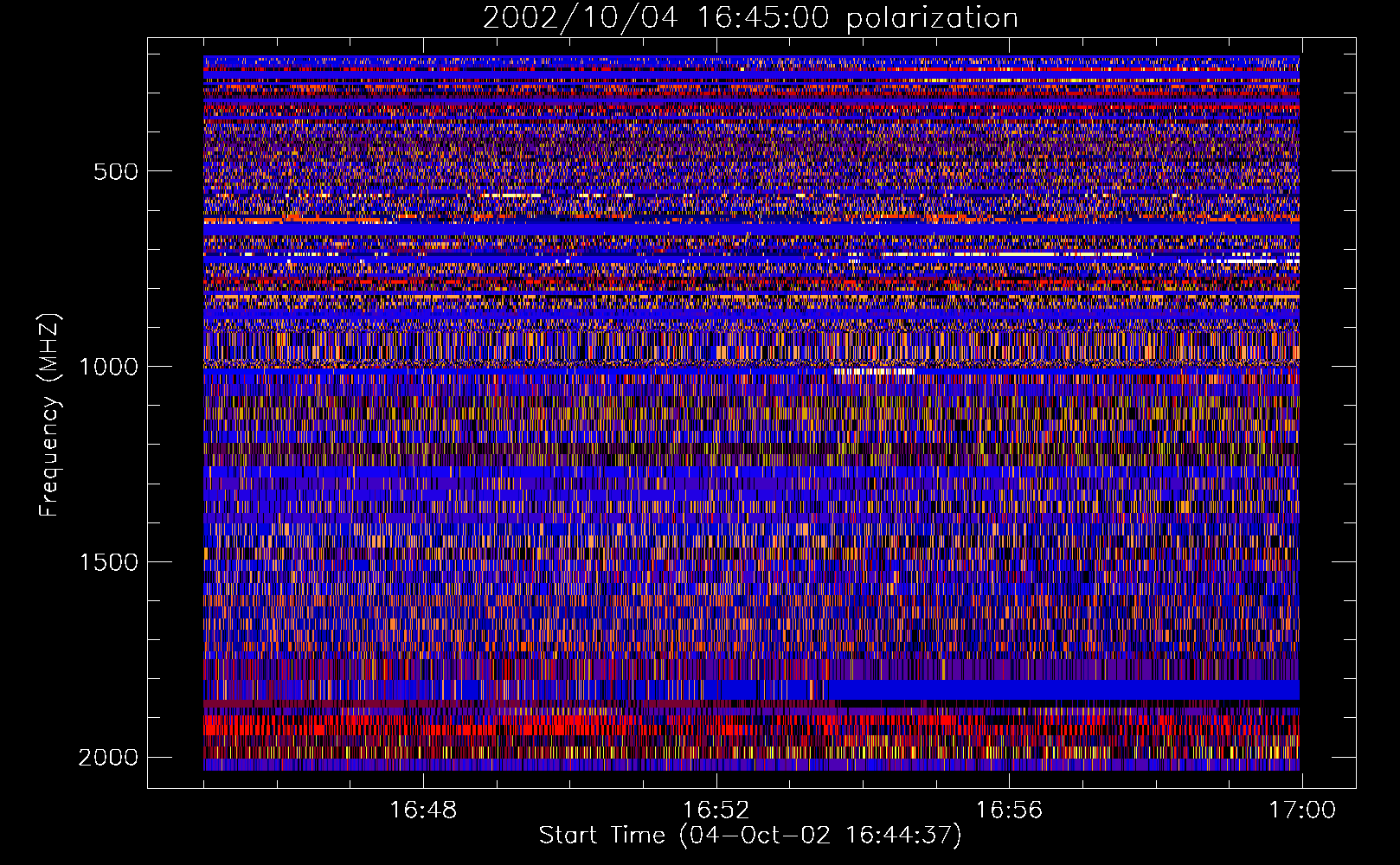The height and width of the screenshot is (865, 1400).
Task: Click the 1500 frequency tick label
Action: click(108, 562)
